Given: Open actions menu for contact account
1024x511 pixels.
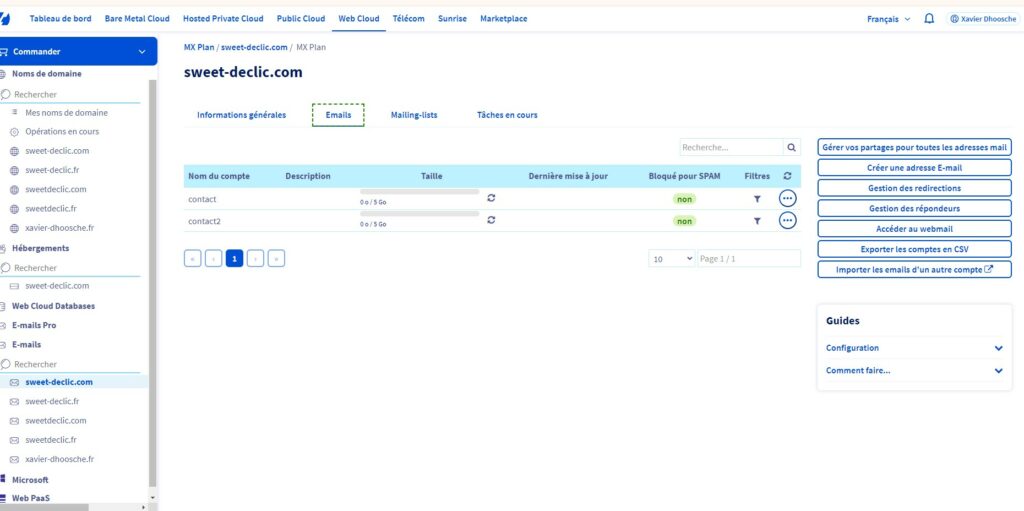Looking at the screenshot, I should [x=787, y=198].
